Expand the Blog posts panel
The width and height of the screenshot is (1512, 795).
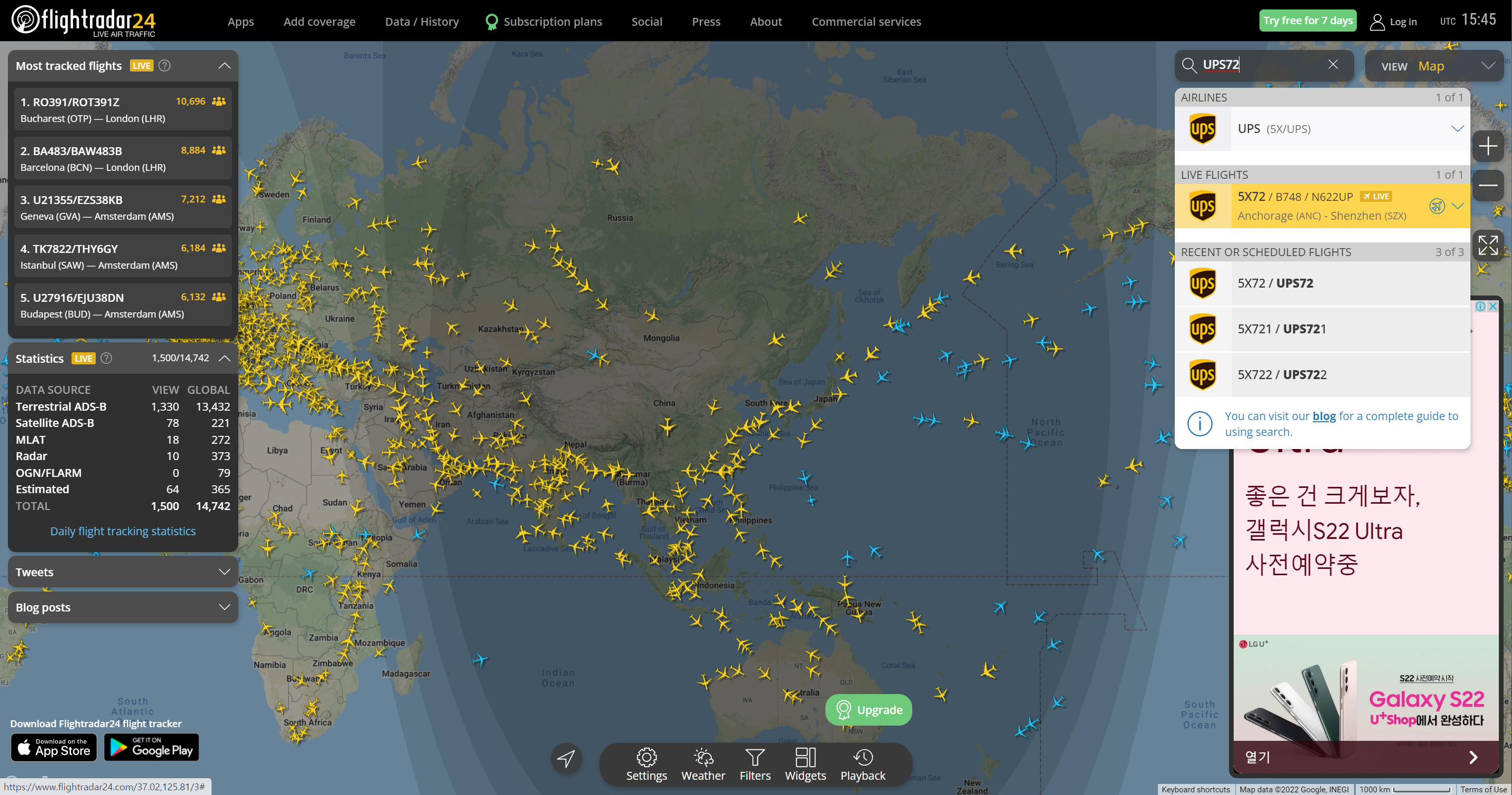coord(224,607)
